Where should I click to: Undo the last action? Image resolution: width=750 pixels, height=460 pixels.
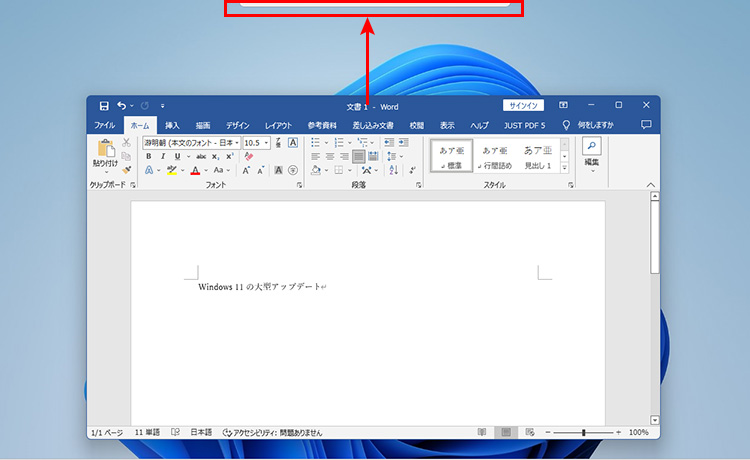pyautogui.click(x=122, y=105)
